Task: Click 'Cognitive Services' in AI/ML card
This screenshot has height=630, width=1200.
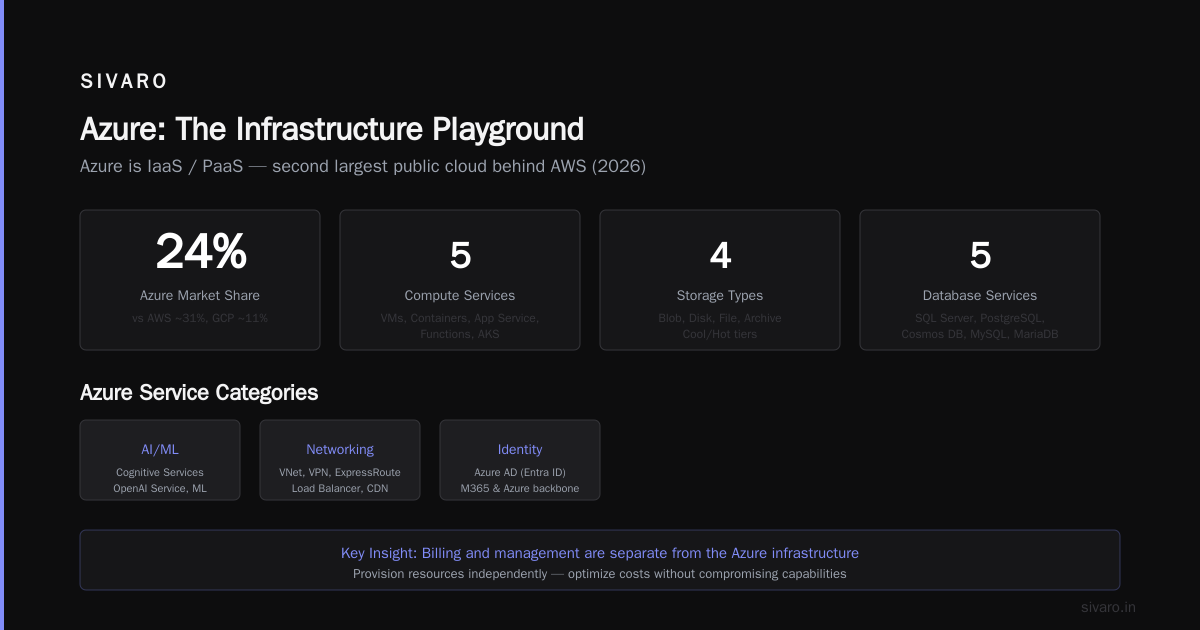Action: (160, 472)
